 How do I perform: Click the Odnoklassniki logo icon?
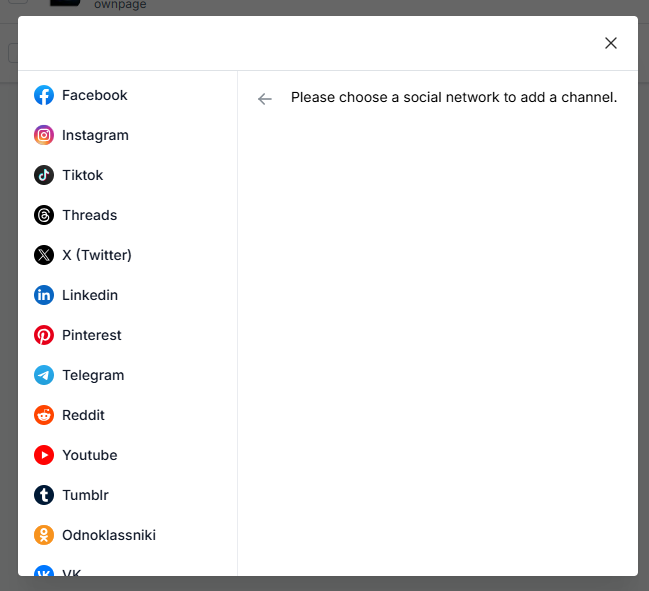point(44,535)
